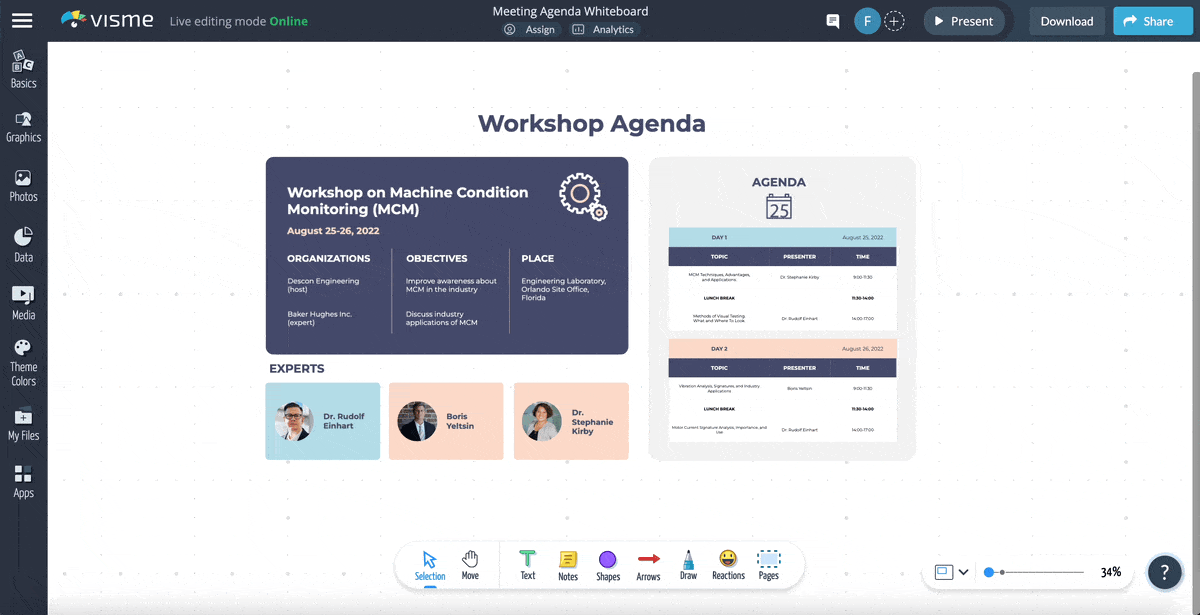
Task: Expand the view mode dropdown arrow
Action: tap(963, 572)
